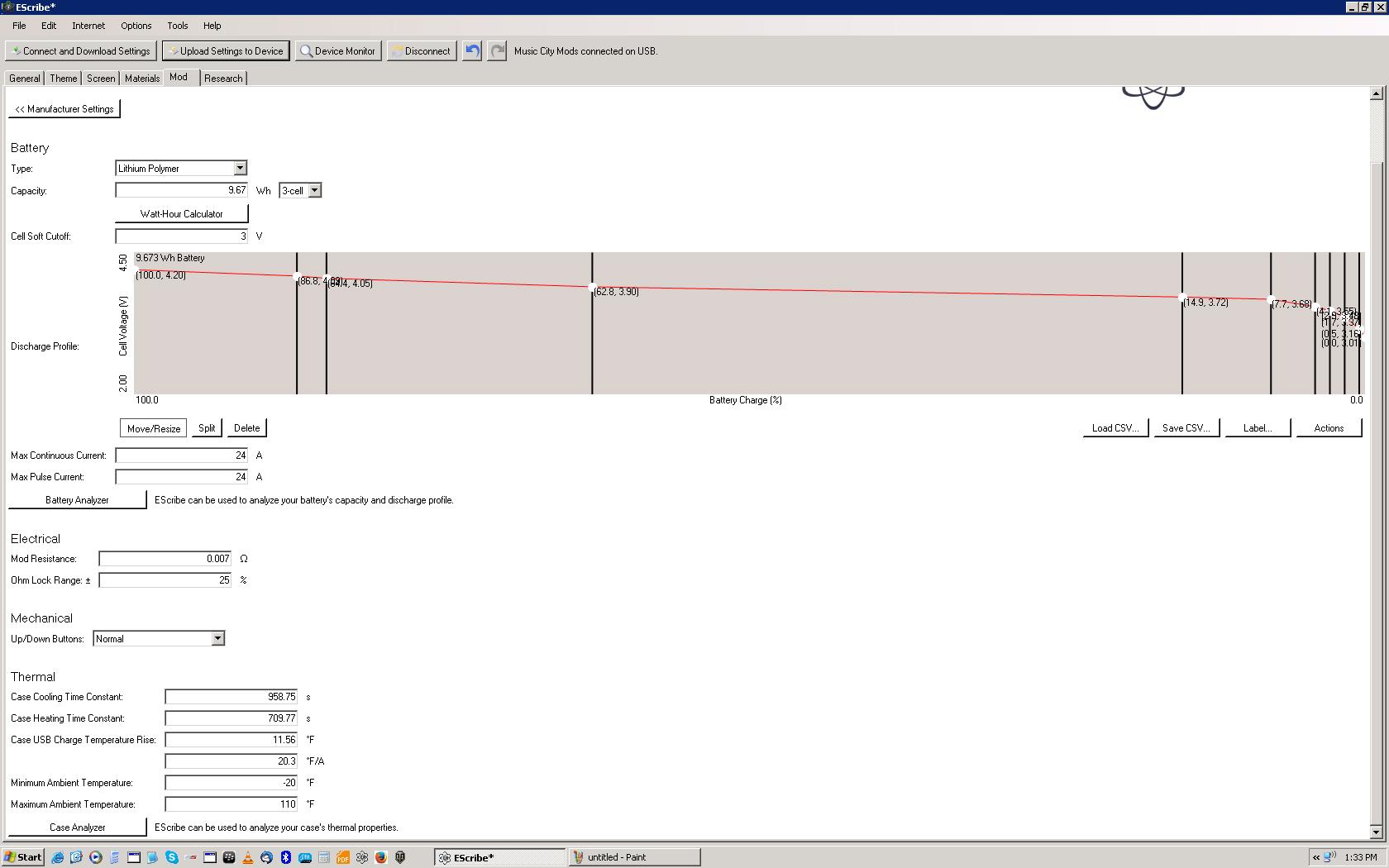This screenshot has height=868, width=1389.
Task: Open the battery Type dropdown
Action: click(240, 169)
